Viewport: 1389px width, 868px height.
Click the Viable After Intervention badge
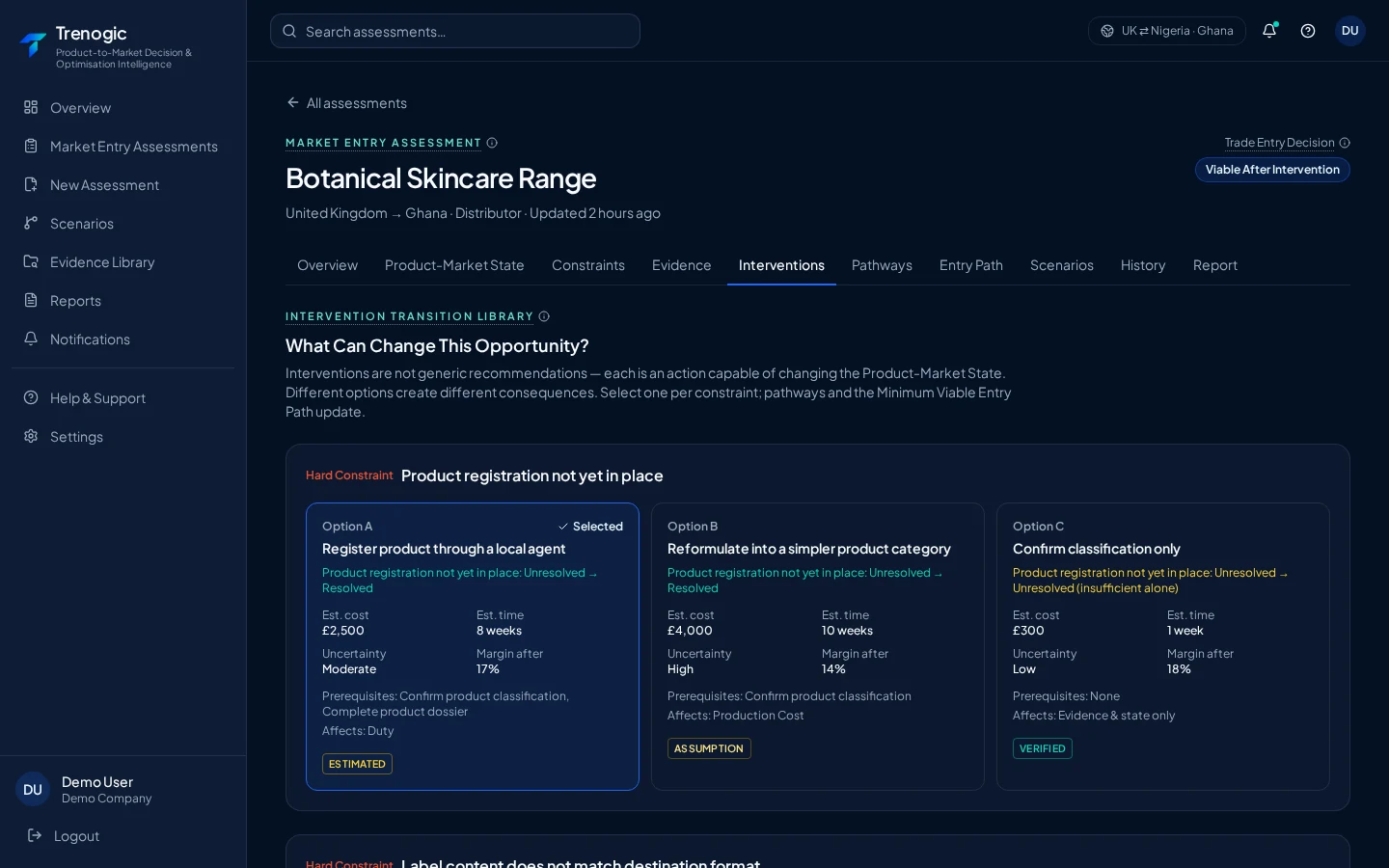1272,170
